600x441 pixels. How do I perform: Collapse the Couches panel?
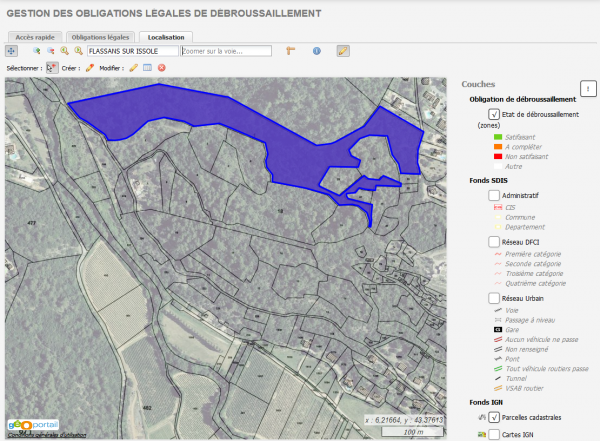[589, 89]
